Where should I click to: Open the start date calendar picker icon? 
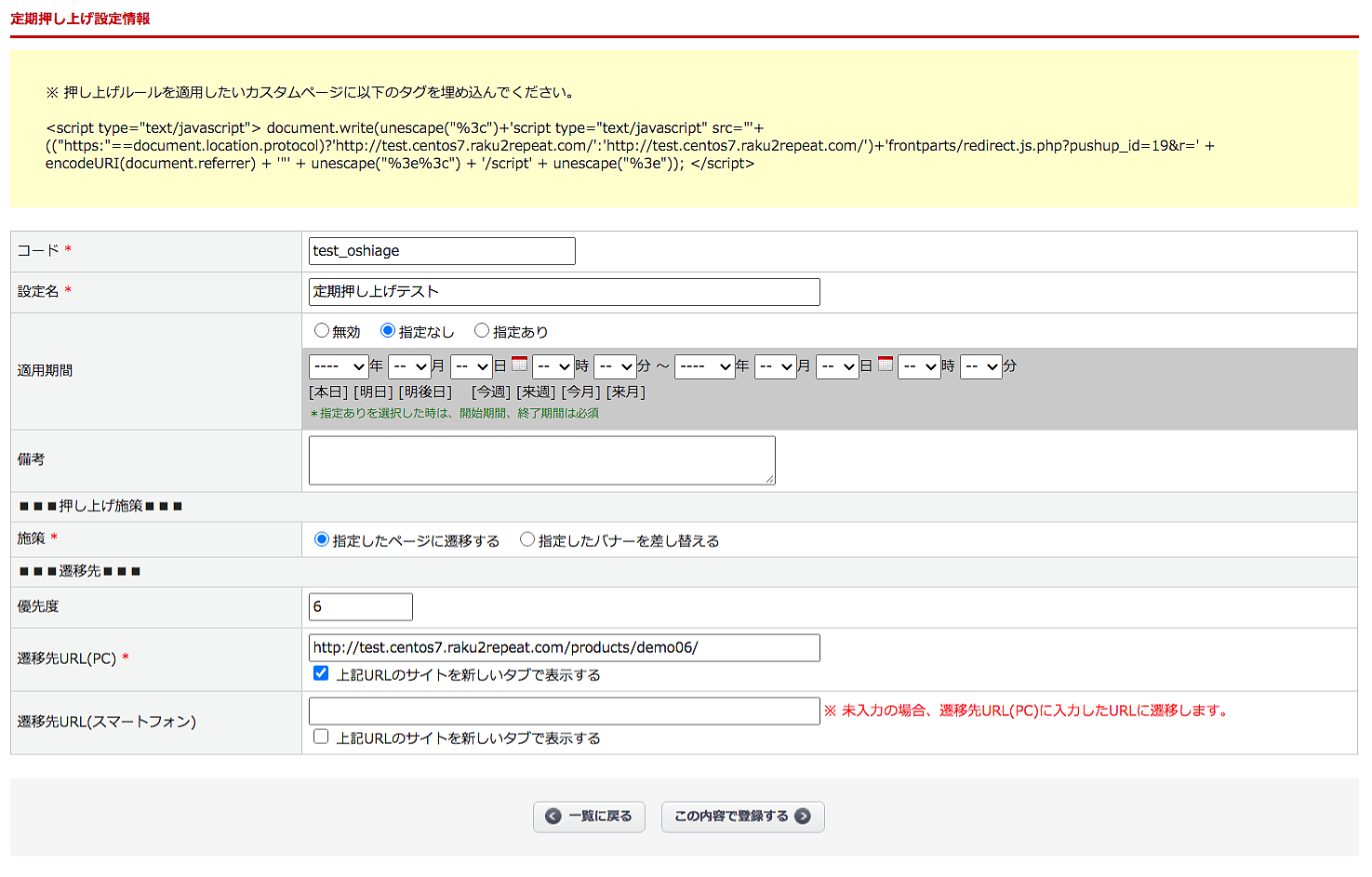point(519,365)
